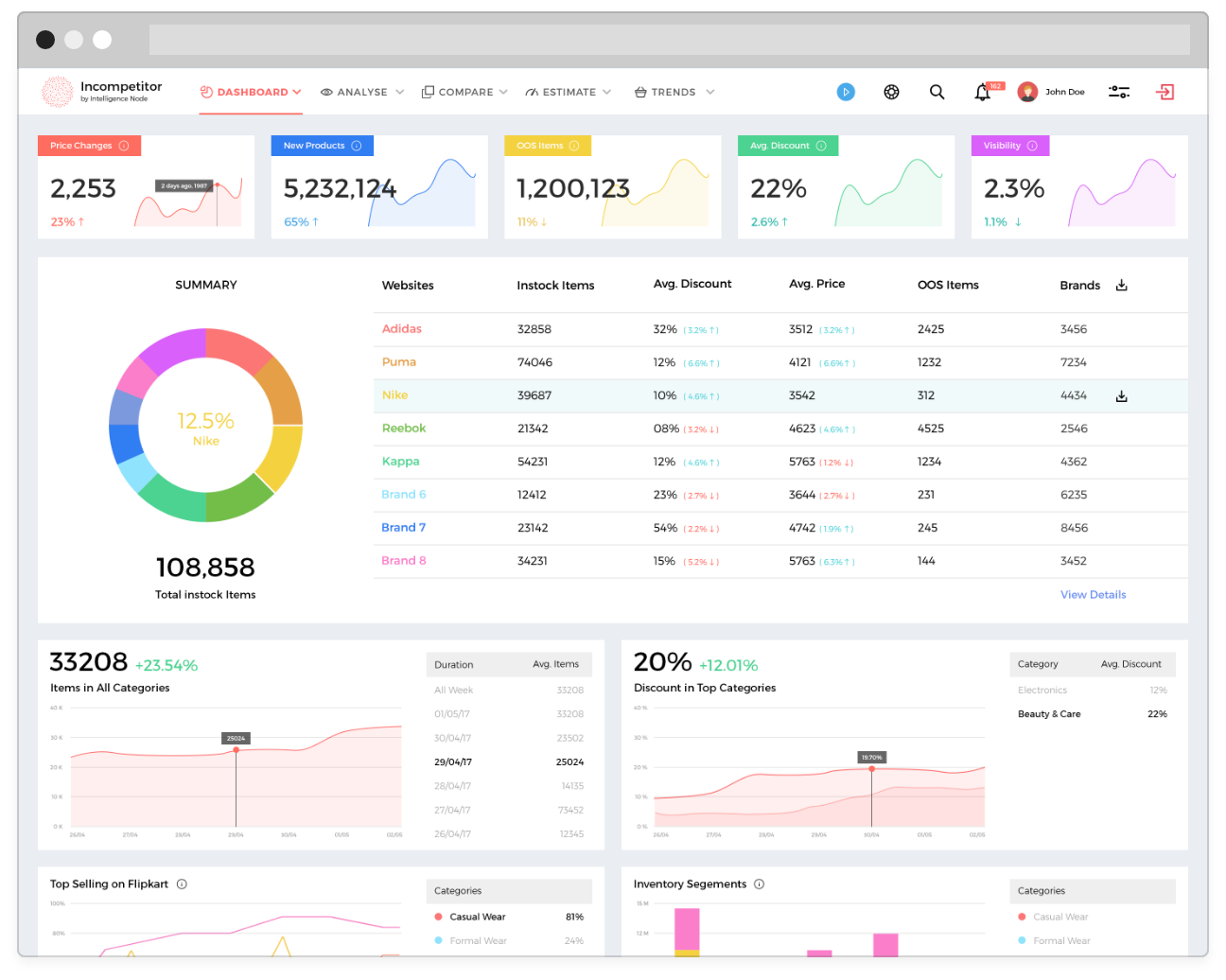Expand the Analyse menu chevron

pyautogui.click(x=400, y=92)
